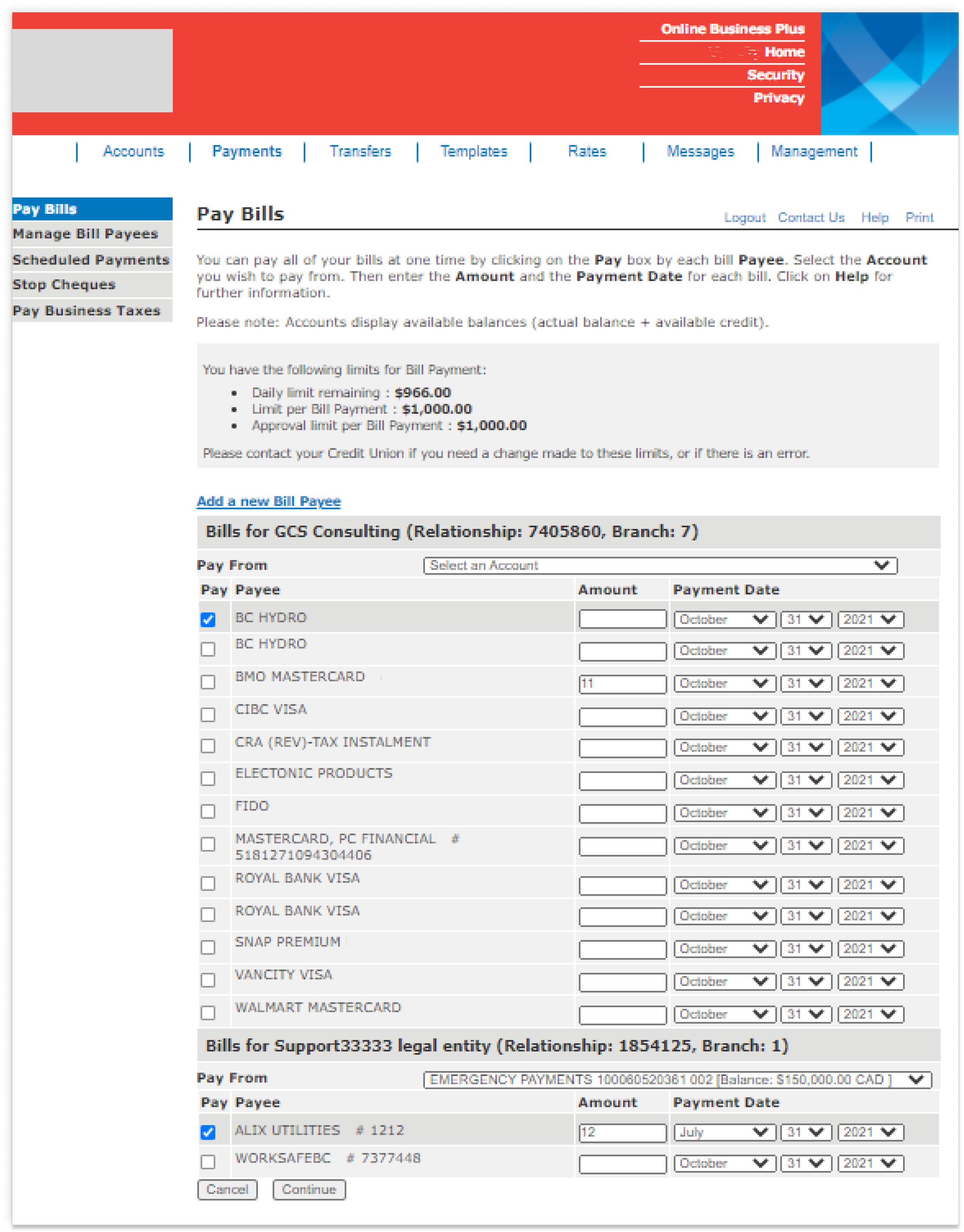Open day dropdown for VANCITY VISA
This screenshot has height=1232, width=964.
point(806,981)
